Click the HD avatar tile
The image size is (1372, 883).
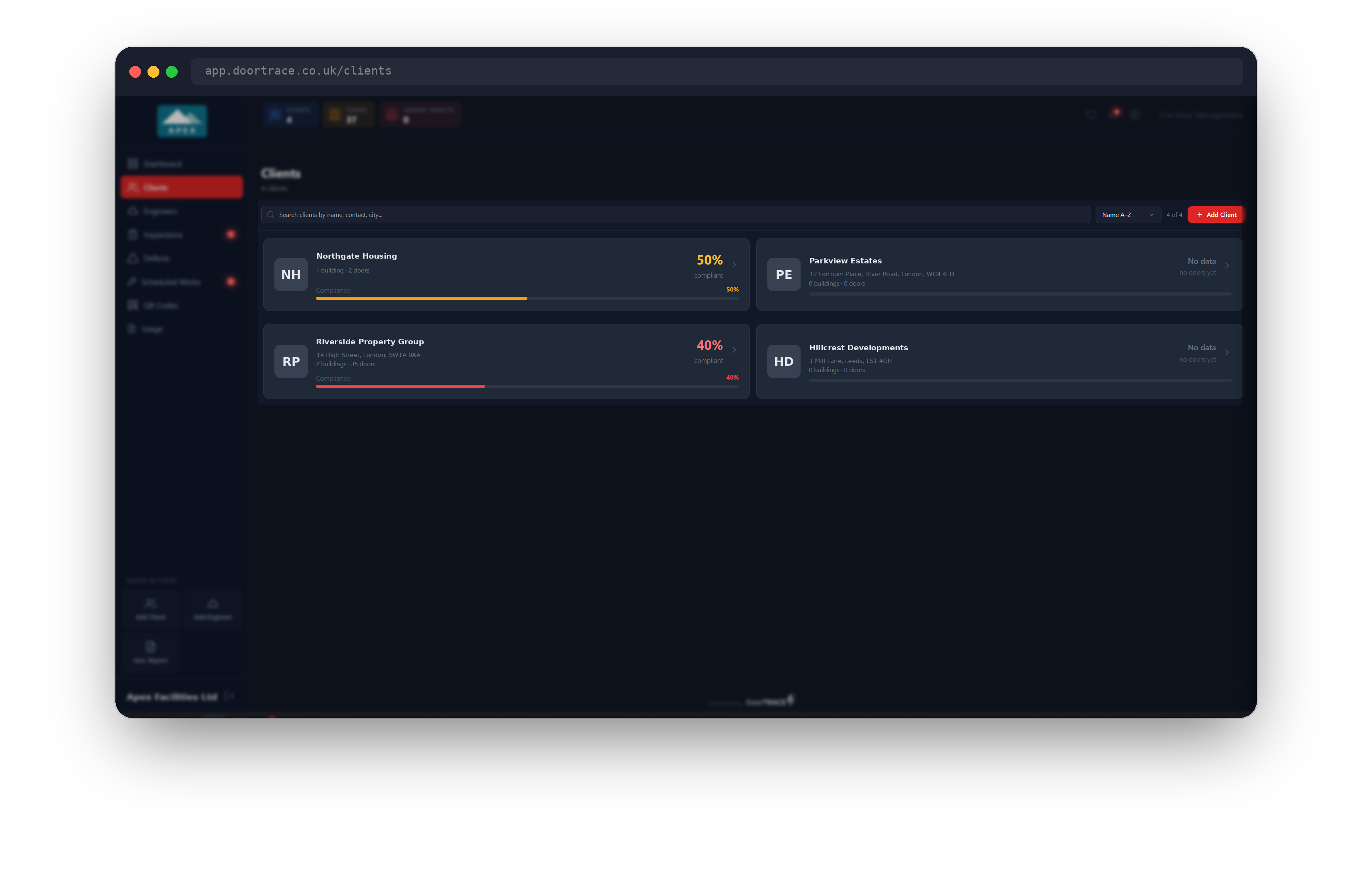(x=784, y=361)
